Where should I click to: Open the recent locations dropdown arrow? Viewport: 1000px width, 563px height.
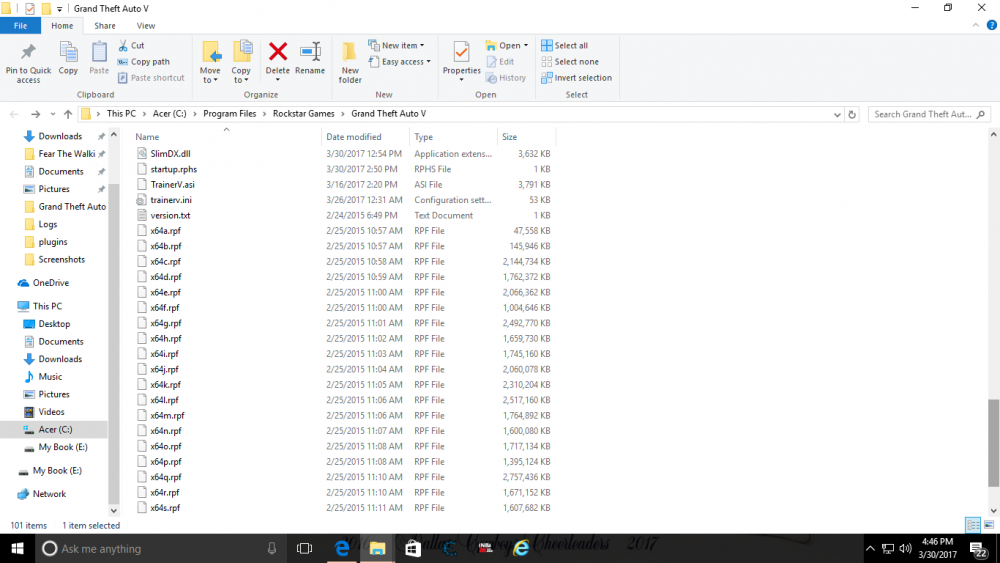(52, 114)
